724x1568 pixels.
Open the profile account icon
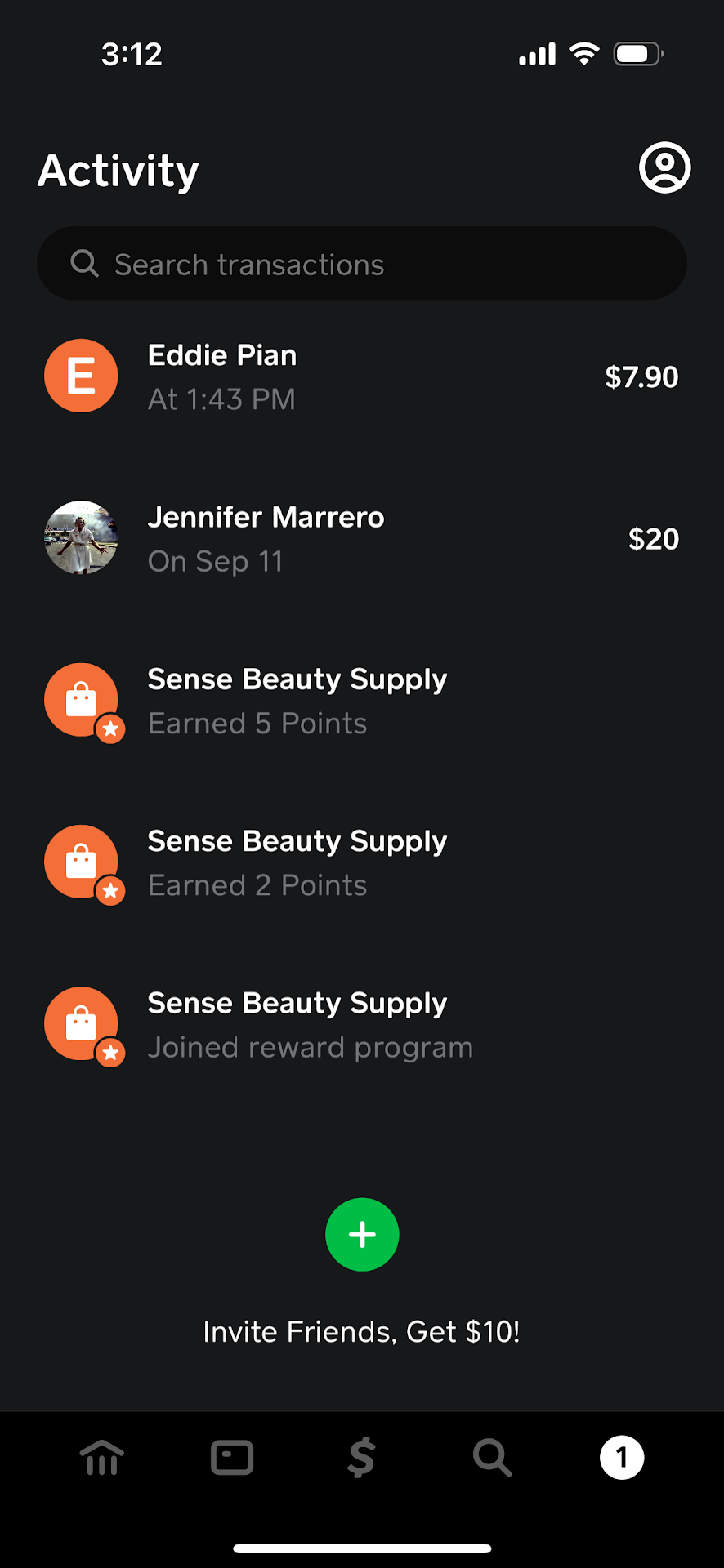click(664, 168)
